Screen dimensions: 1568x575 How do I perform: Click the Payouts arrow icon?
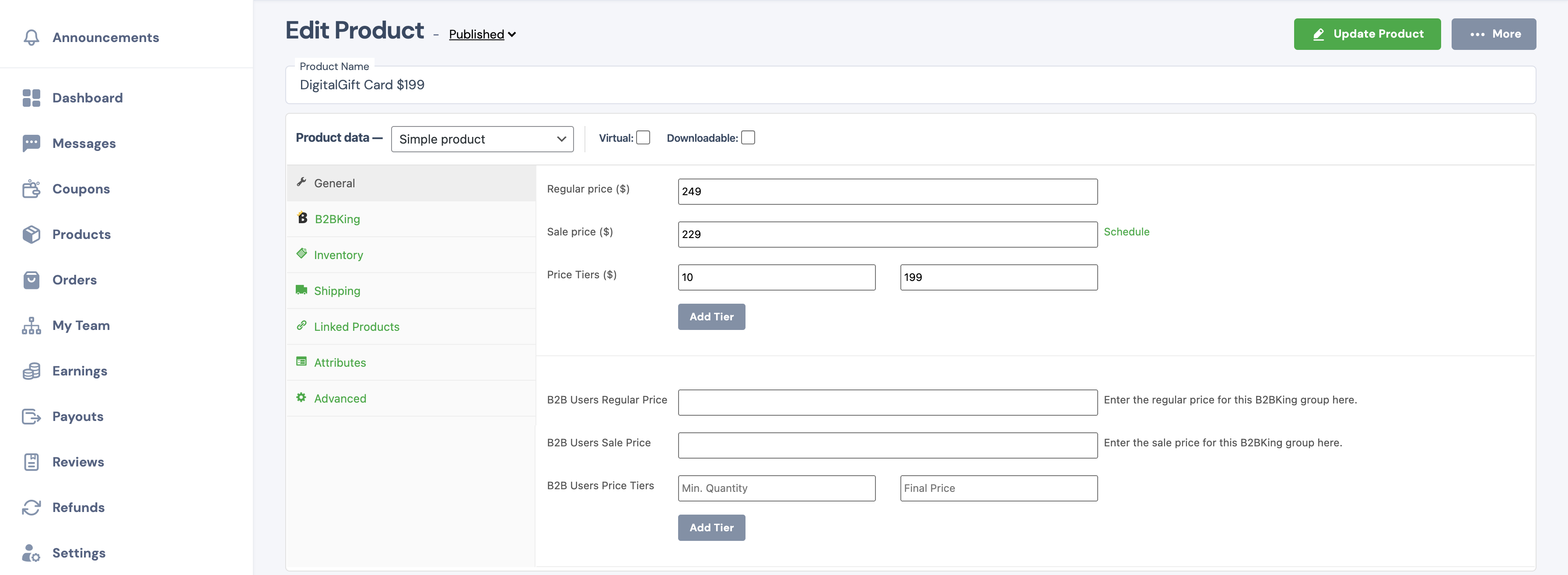click(31, 416)
